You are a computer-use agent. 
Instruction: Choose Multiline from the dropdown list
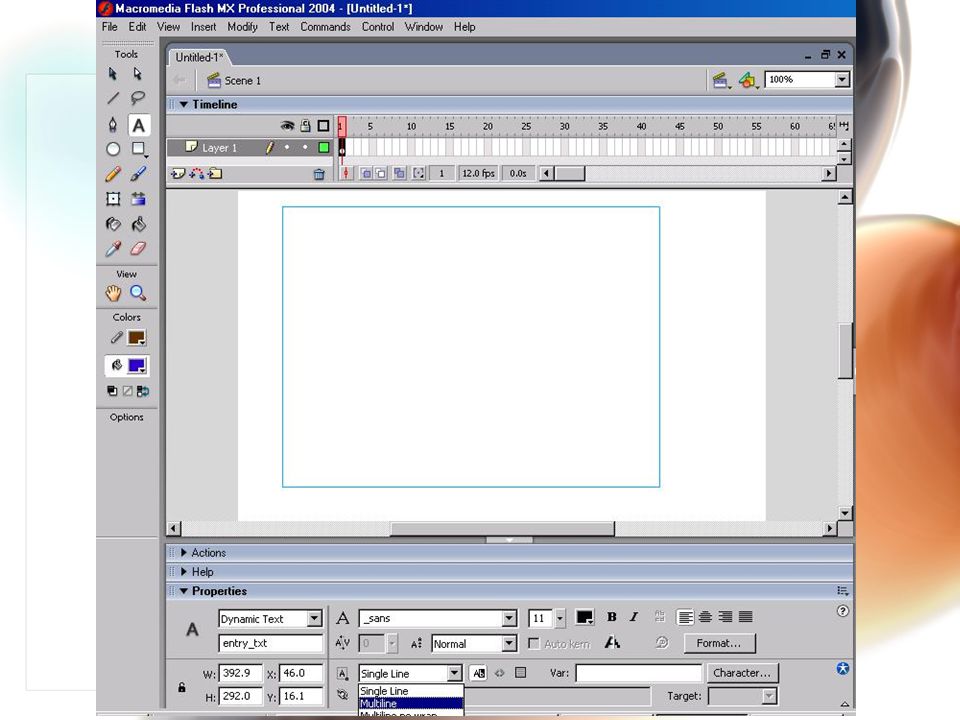tap(410, 703)
